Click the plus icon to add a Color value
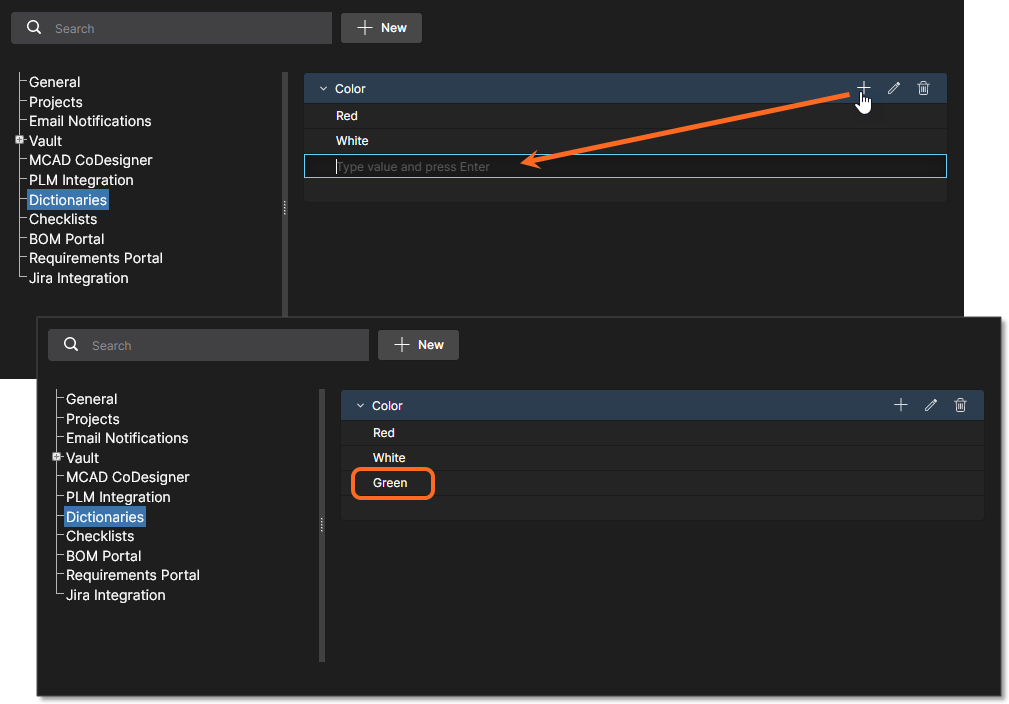1009x704 pixels. pyautogui.click(x=863, y=88)
